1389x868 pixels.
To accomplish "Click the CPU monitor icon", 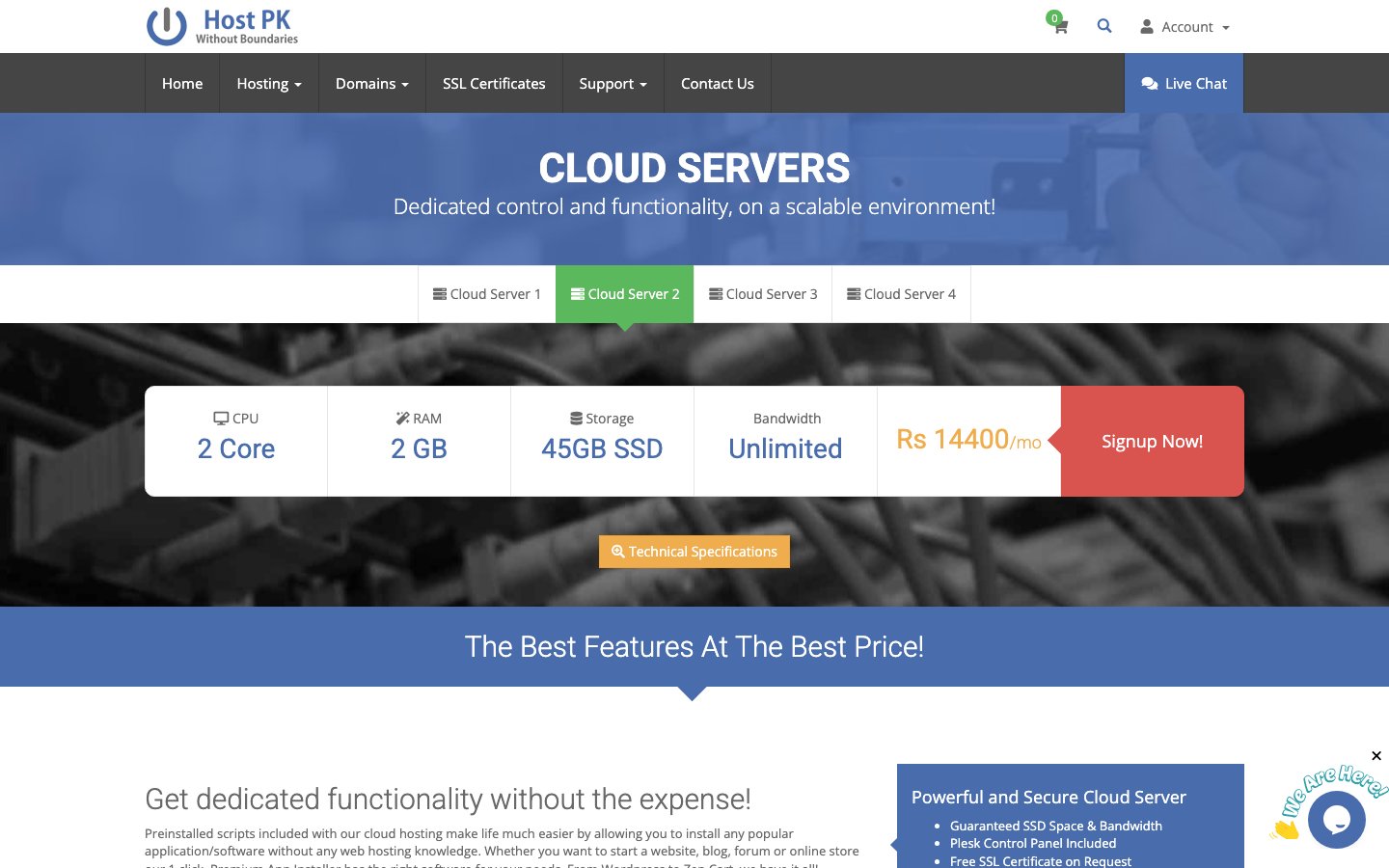I will 221,419.
